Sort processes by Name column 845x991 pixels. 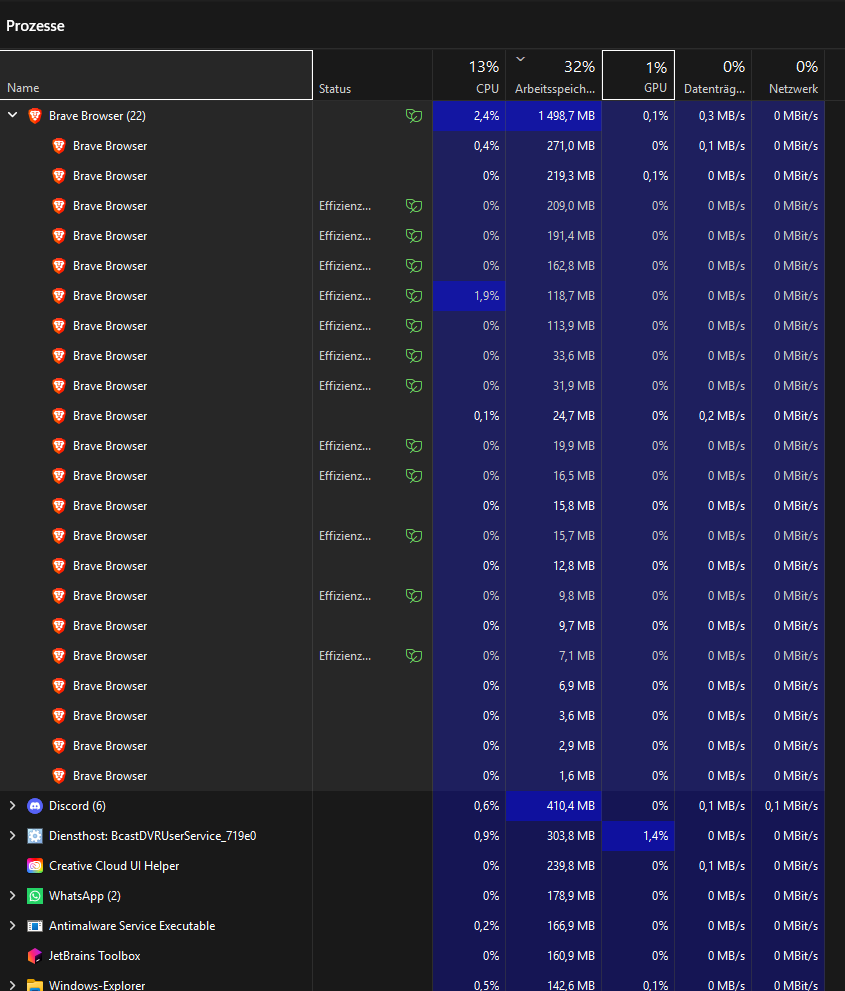coord(156,75)
